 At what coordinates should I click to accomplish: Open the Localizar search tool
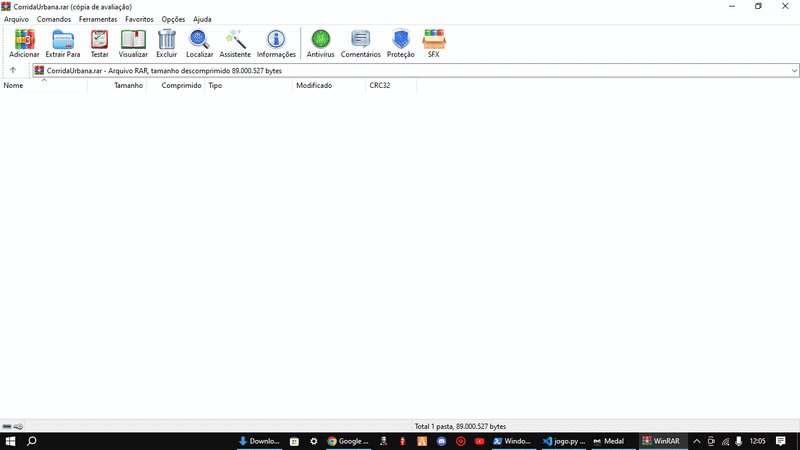tap(200, 42)
